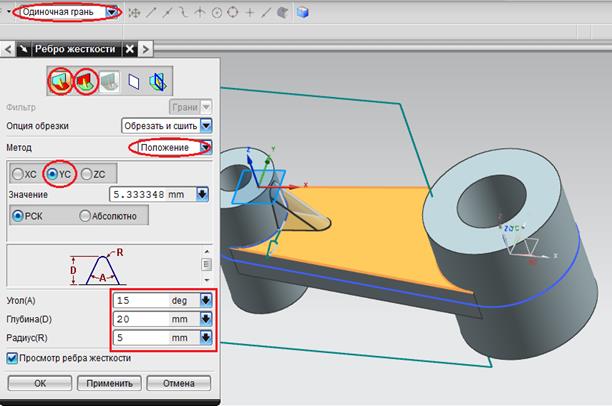Select the XC radio button

click(18, 174)
